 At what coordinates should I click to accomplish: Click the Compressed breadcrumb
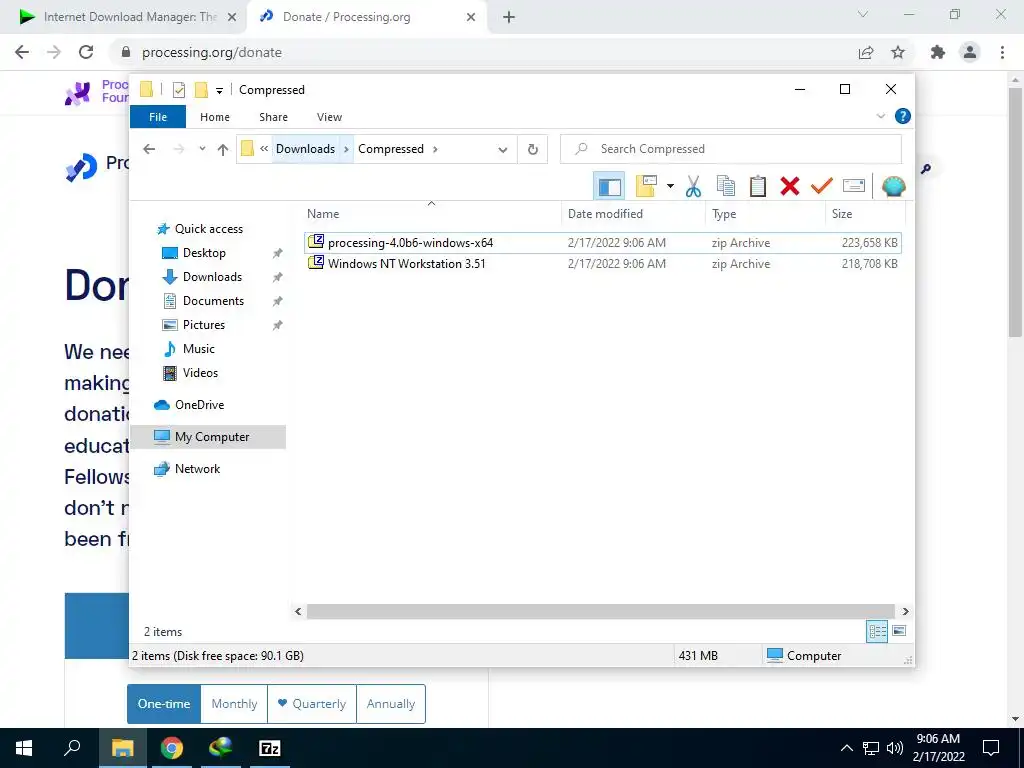(391, 149)
